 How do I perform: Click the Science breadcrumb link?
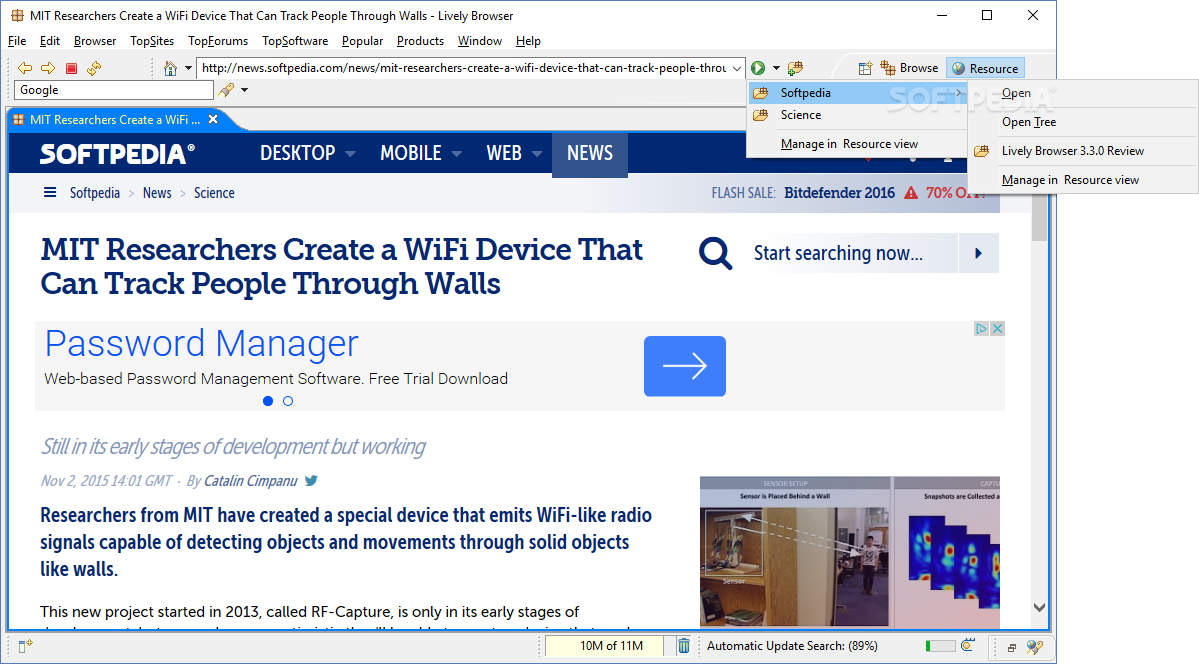(214, 193)
